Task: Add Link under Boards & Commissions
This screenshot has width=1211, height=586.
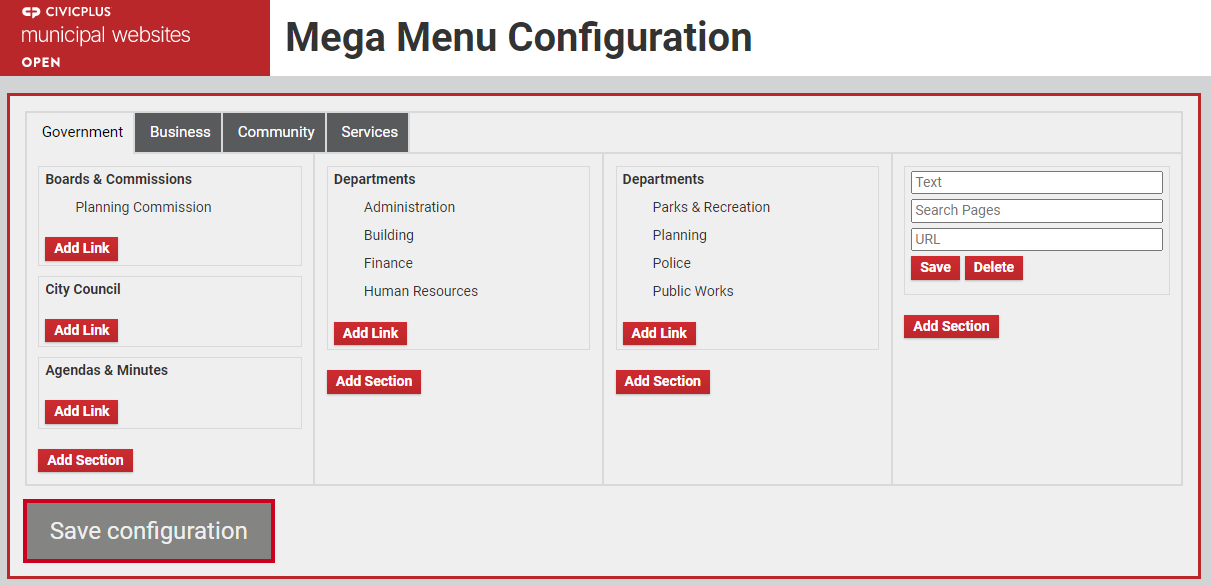Action: (x=82, y=248)
